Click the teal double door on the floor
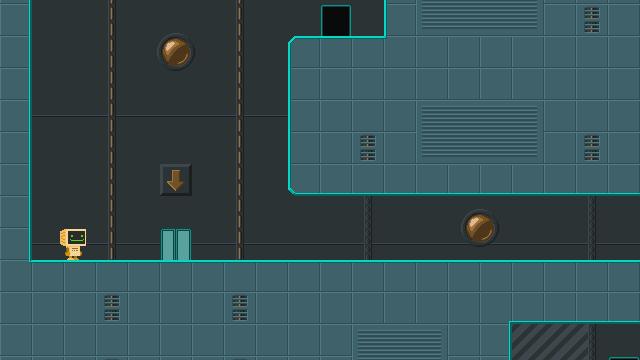 pos(176,245)
